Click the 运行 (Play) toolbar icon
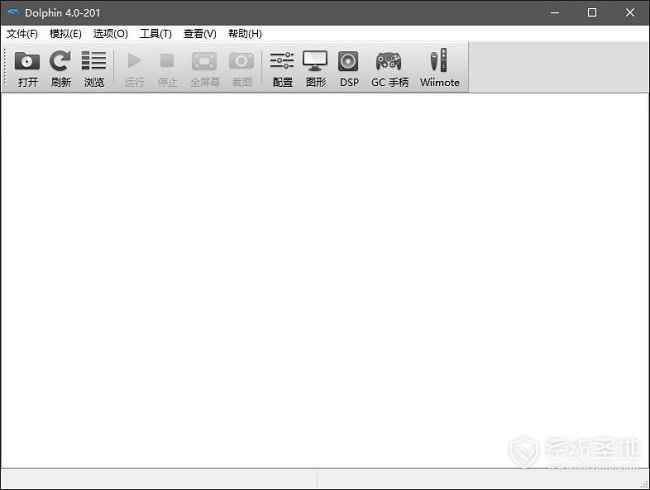The image size is (650, 490). point(134,61)
